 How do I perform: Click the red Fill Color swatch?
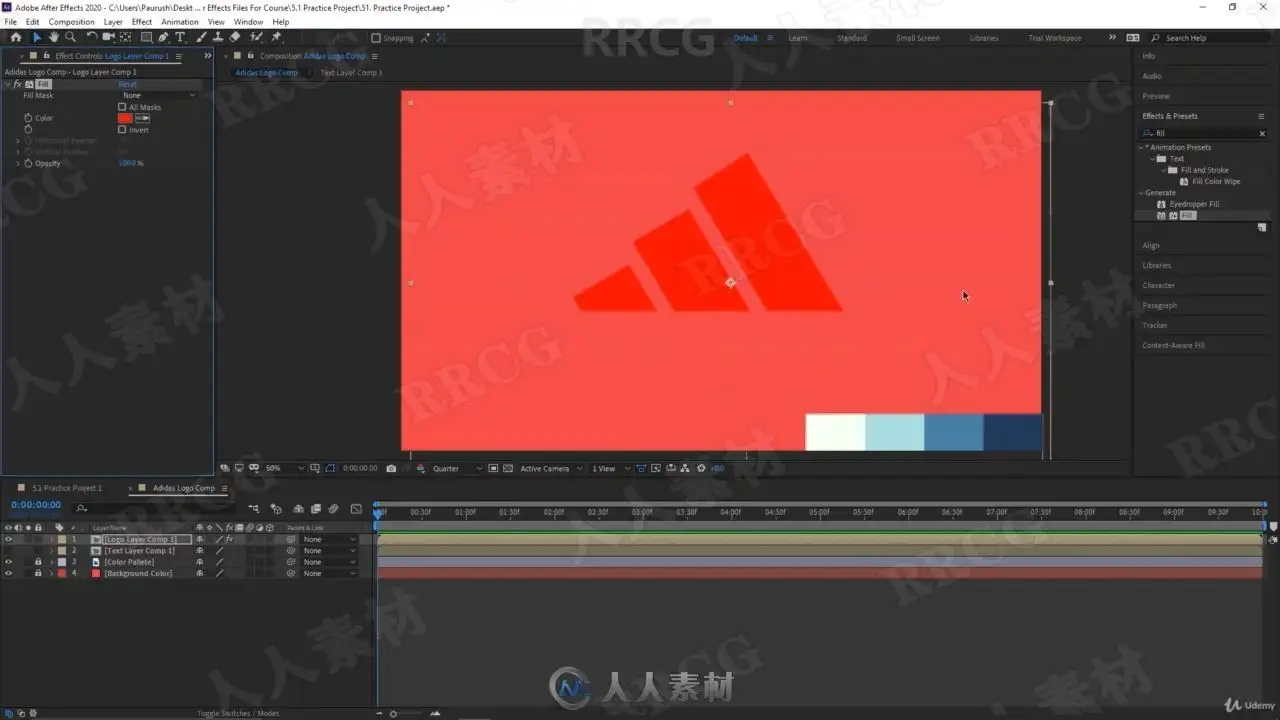(125, 118)
